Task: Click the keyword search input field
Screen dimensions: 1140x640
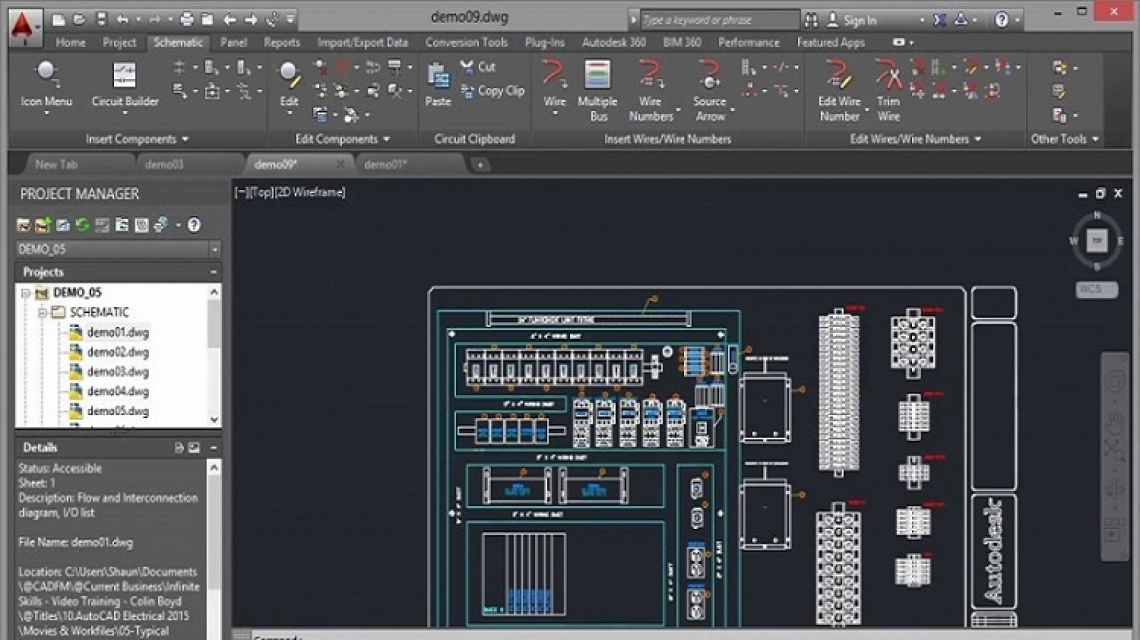Action: 720,20
